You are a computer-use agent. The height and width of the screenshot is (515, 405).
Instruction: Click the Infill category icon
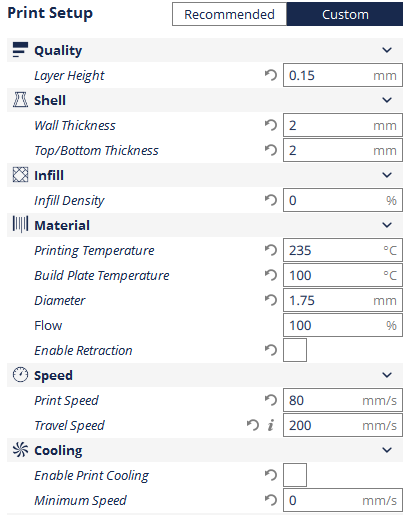pos(20,175)
